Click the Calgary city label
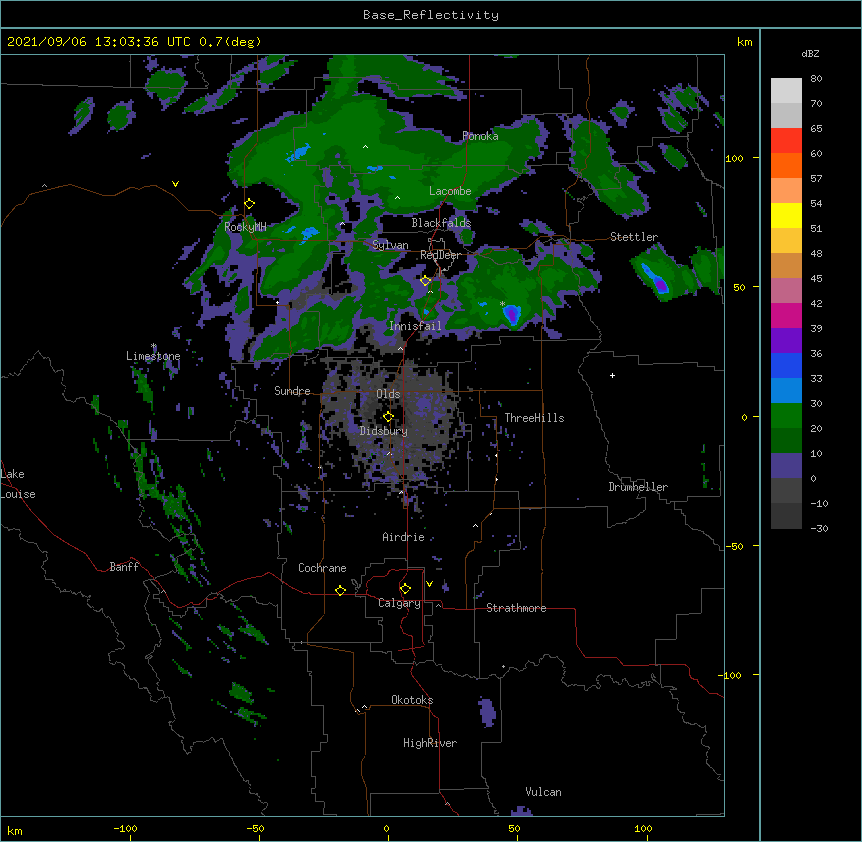This screenshot has height=842, width=862. (399, 603)
